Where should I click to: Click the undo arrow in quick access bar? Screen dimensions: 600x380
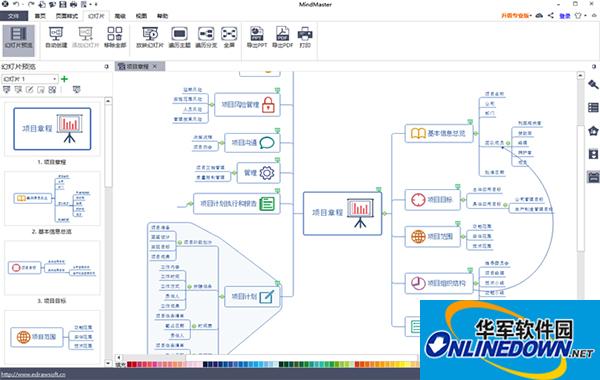tap(16, 4)
